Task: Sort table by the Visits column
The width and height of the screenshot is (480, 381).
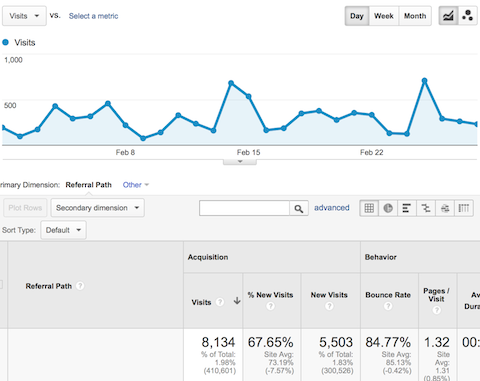Action: tap(201, 302)
